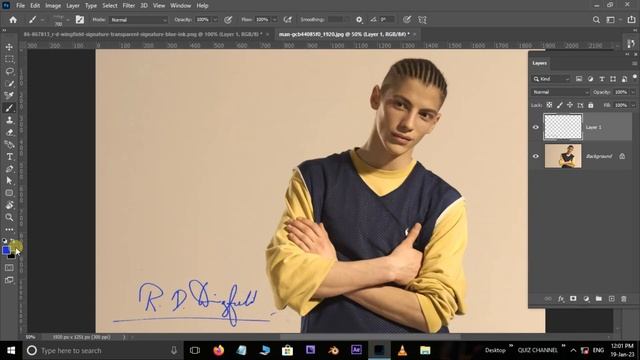Open the Opacity slider dropdown in options bar
The width and height of the screenshot is (640, 360).
tap(215, 20)
